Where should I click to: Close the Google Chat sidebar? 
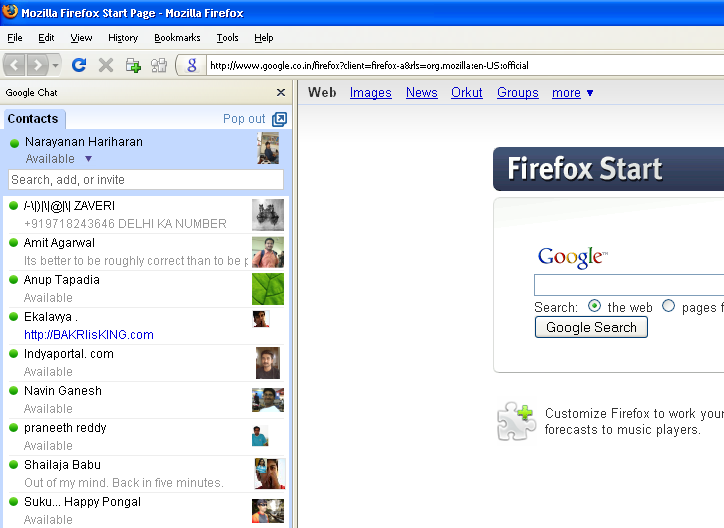[280, 92]
